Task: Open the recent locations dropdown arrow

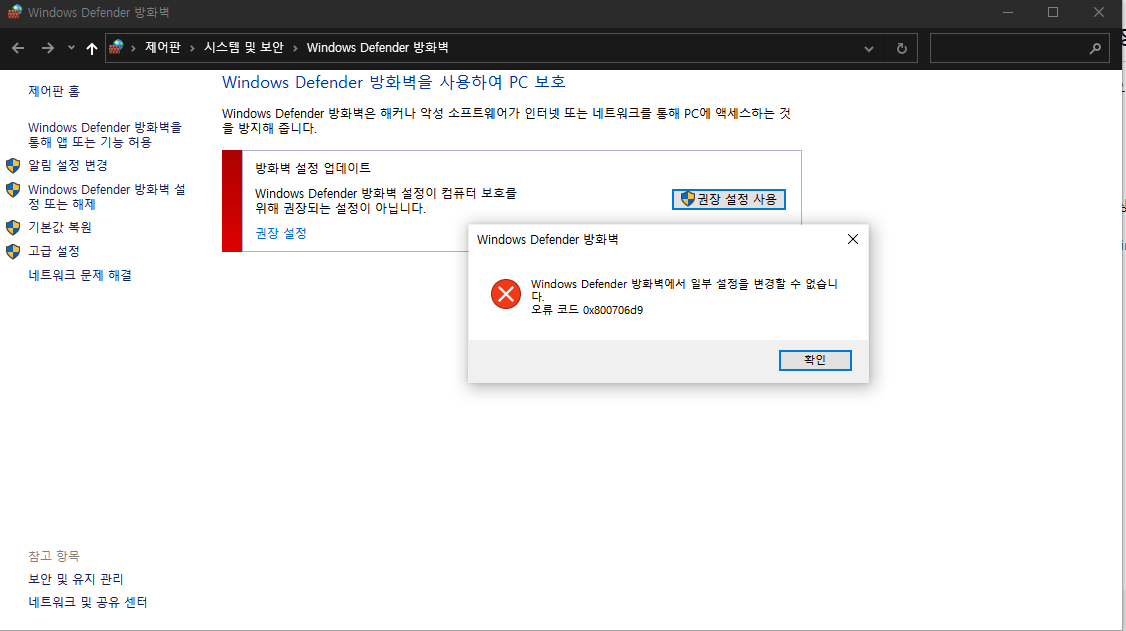Action: pyautogui.click(x=71, y=48)
